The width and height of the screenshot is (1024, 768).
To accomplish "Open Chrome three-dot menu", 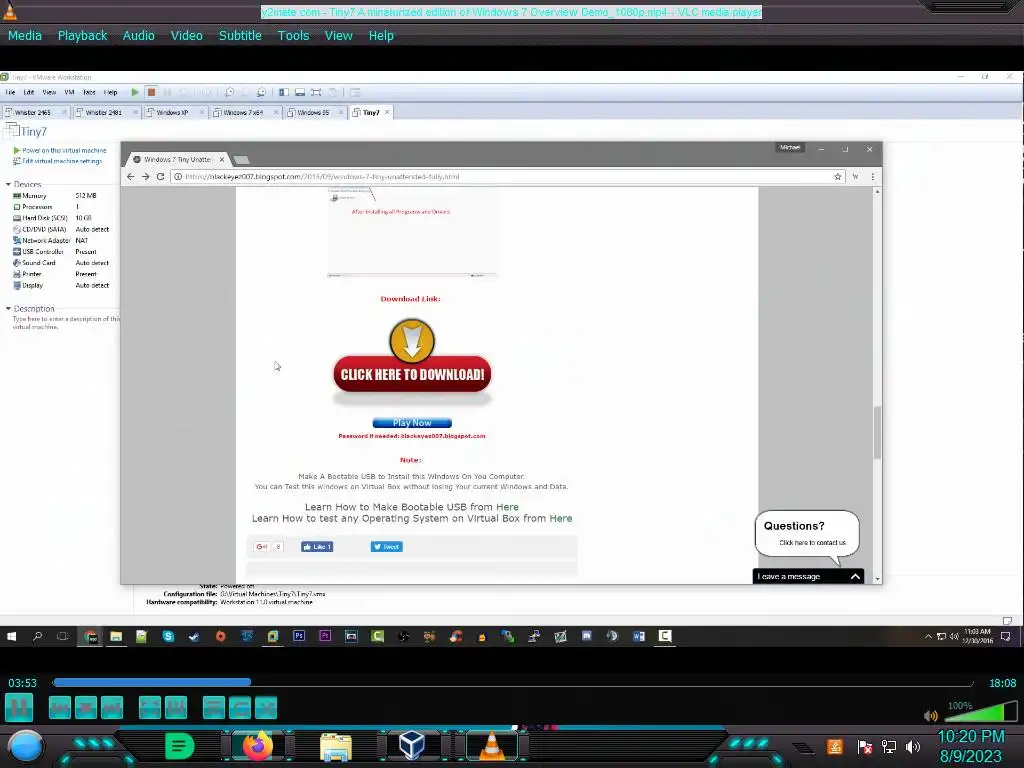I will (x=872, y=176).
